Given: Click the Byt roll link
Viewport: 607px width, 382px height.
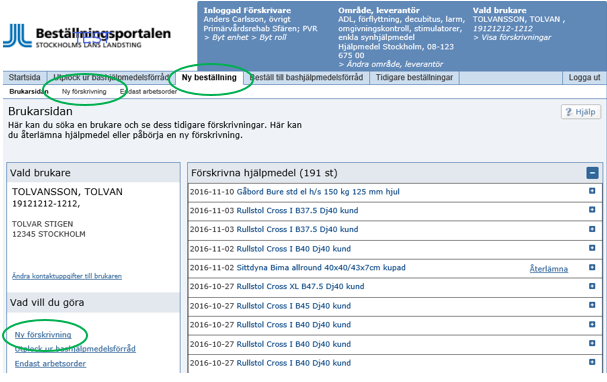Looking at the screenshot, I should pos(269,38).
